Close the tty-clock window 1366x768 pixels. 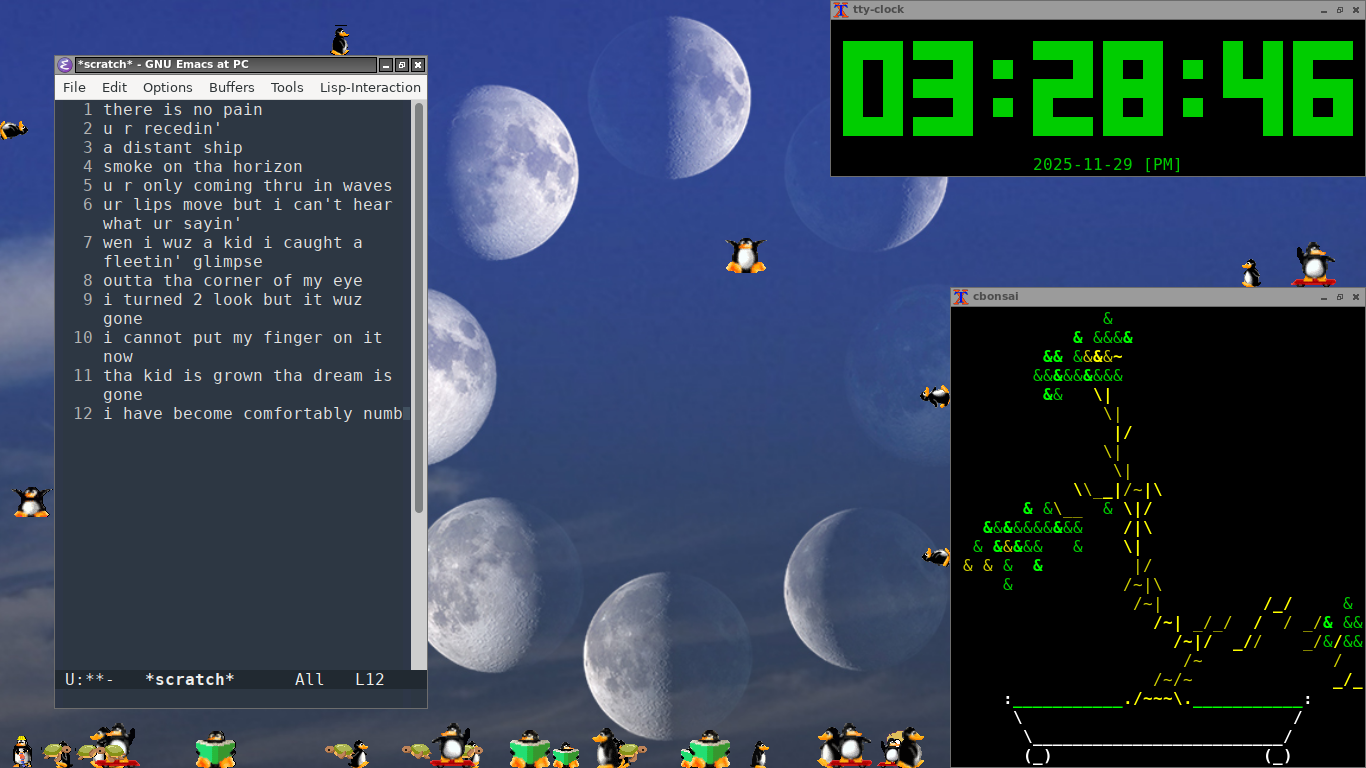pyautogui.click(x=1356, y=10)
